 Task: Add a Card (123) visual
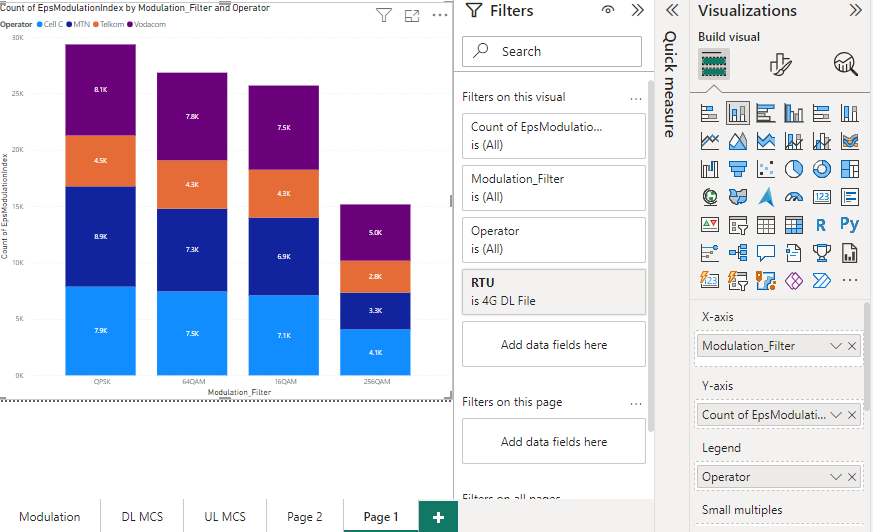(x=822, y=196)
